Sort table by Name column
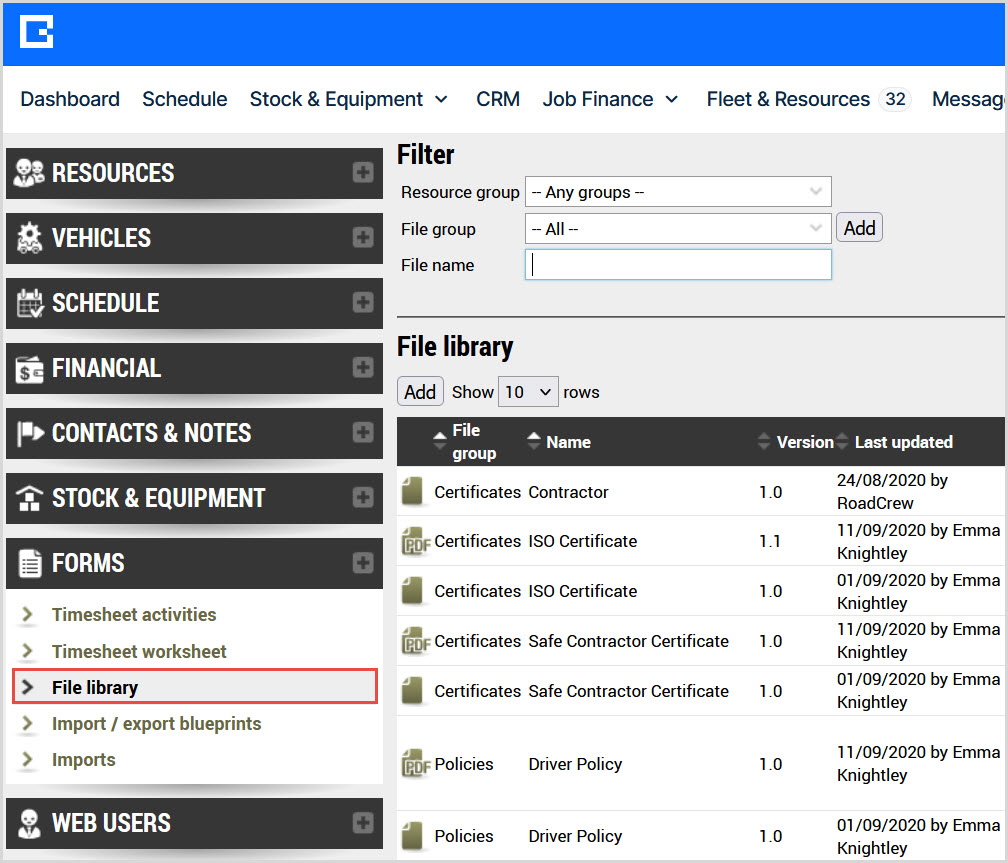This screenshot has height=863, width=1008. (x=568, y=442)
